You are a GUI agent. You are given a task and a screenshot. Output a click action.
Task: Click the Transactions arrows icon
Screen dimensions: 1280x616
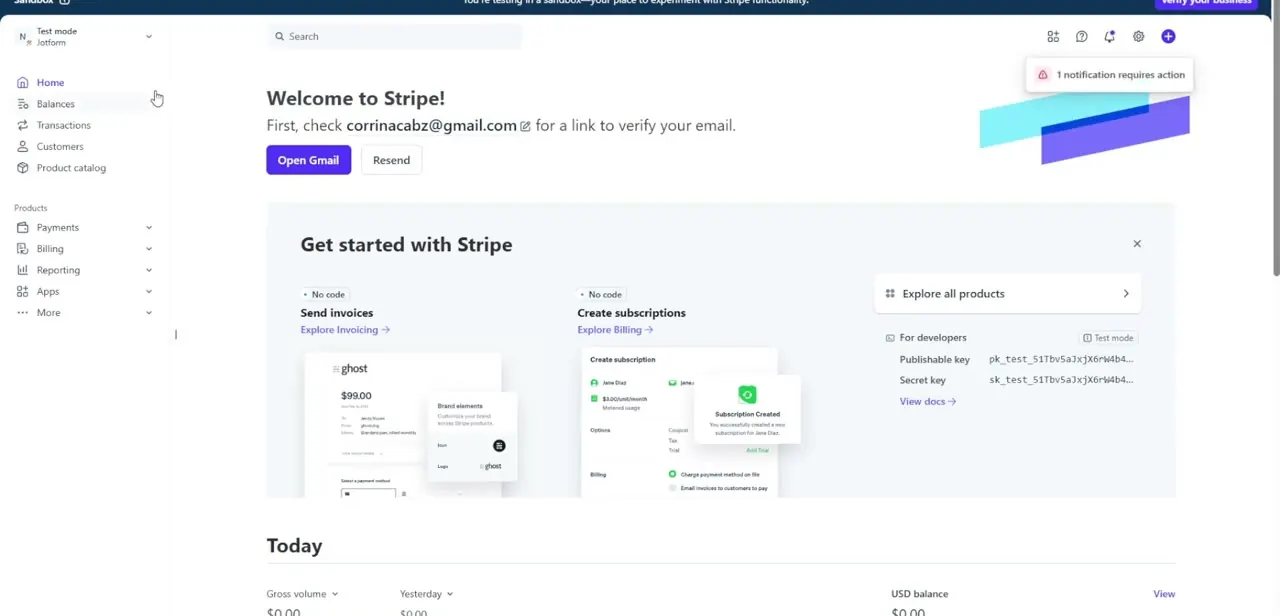pos(23,125)
